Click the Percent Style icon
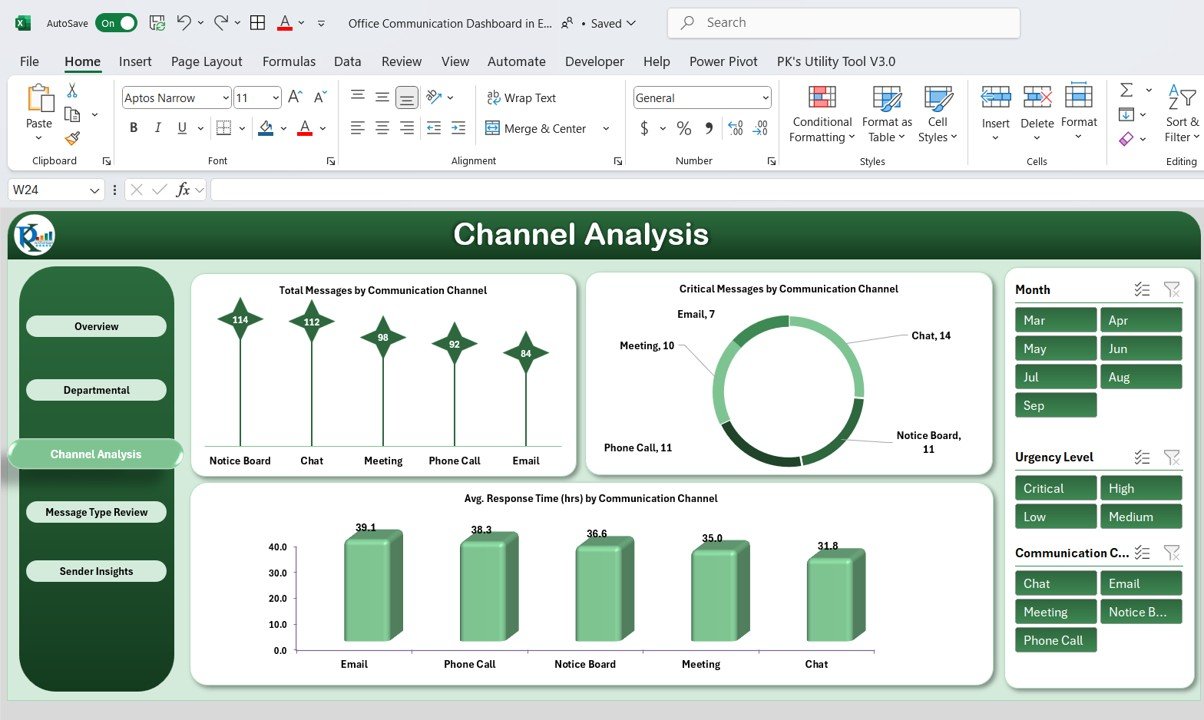 tap(684, 128)
